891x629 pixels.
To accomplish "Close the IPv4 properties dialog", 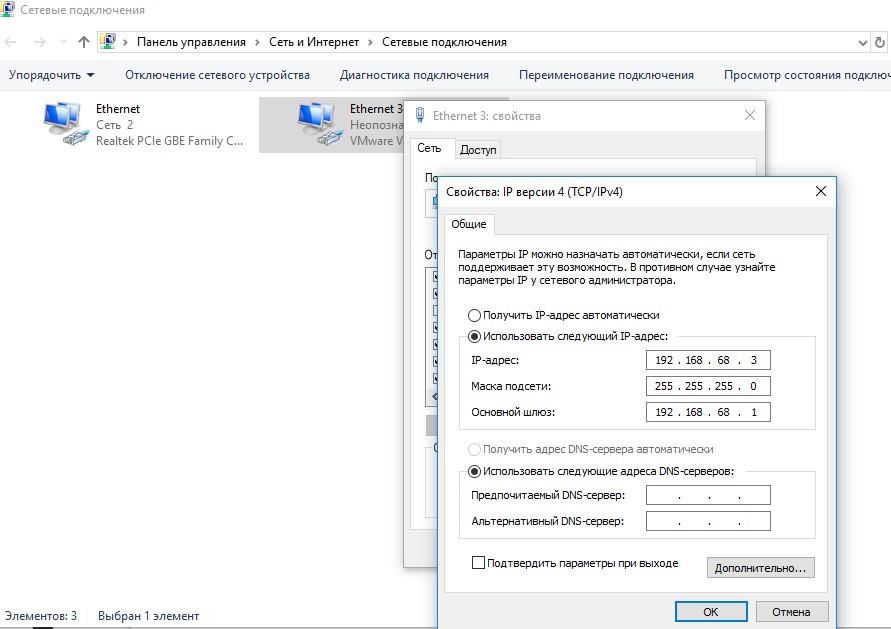I will click(x=820, y=191).
